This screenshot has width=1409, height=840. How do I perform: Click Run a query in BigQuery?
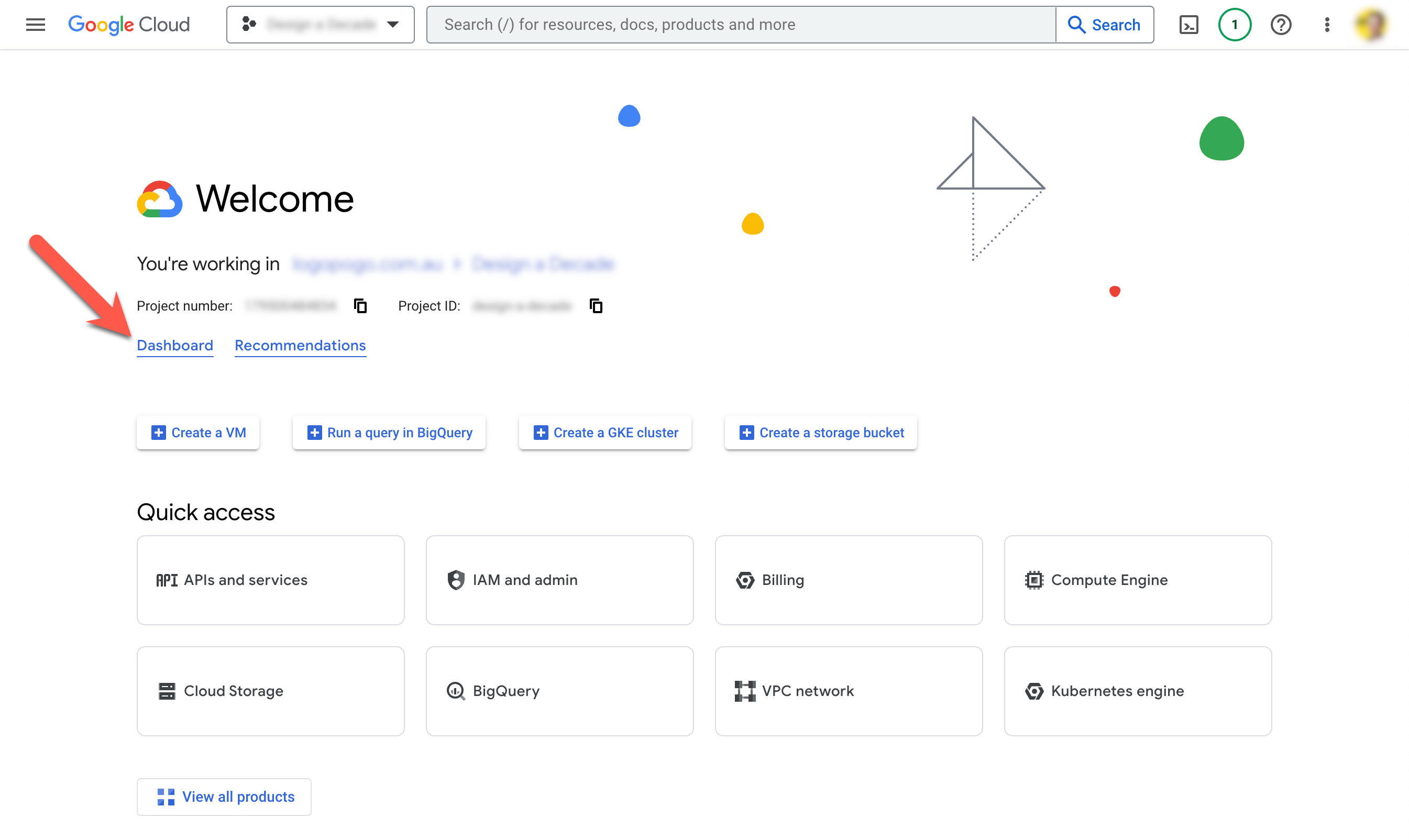[x=390, y=433]
